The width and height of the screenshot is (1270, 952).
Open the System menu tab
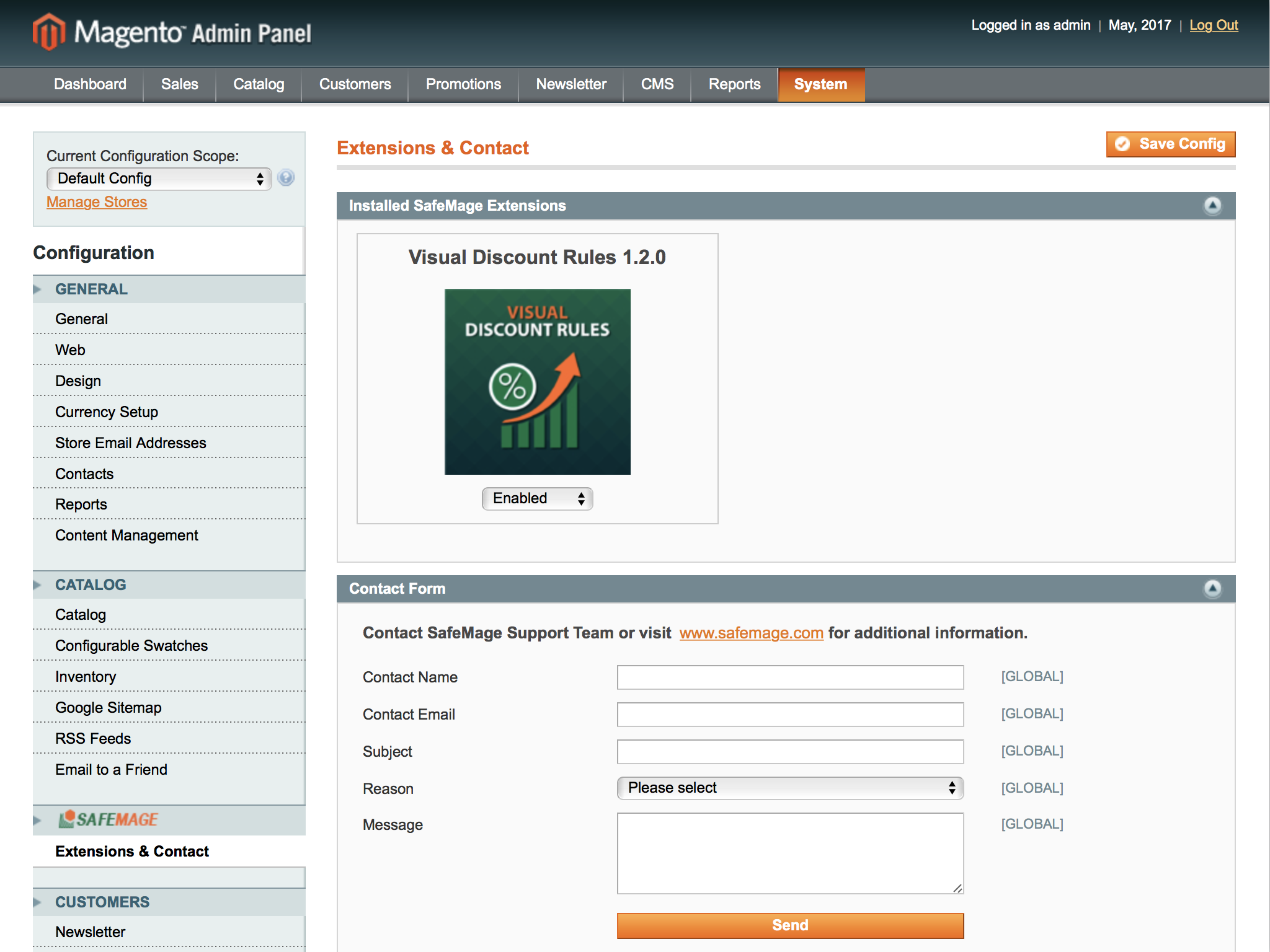tap(820, 84)
